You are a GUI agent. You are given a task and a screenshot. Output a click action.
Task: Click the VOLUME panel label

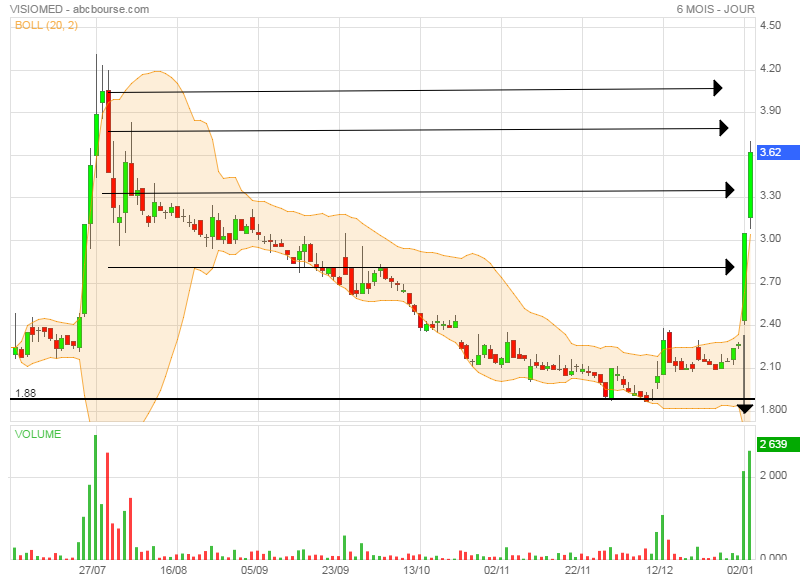tap(38, 434)
